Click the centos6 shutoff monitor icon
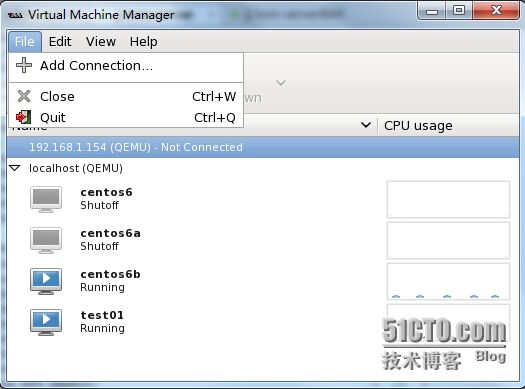The height and width of the screenshot is (389, 525). [x=46, y=200]
